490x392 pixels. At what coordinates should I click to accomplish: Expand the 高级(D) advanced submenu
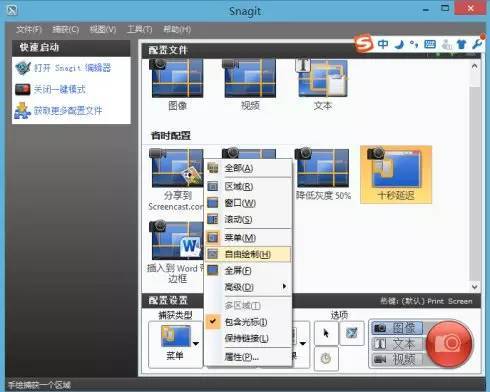(x=248, y=287)
